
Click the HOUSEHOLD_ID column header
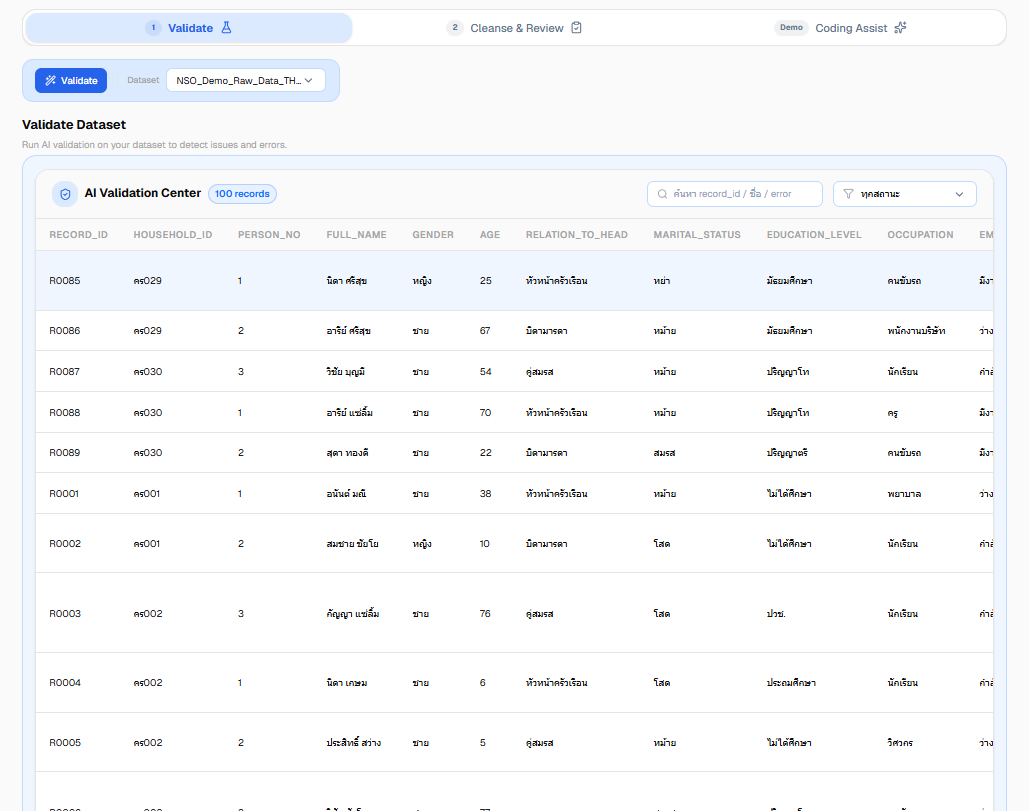coord(173,235)
